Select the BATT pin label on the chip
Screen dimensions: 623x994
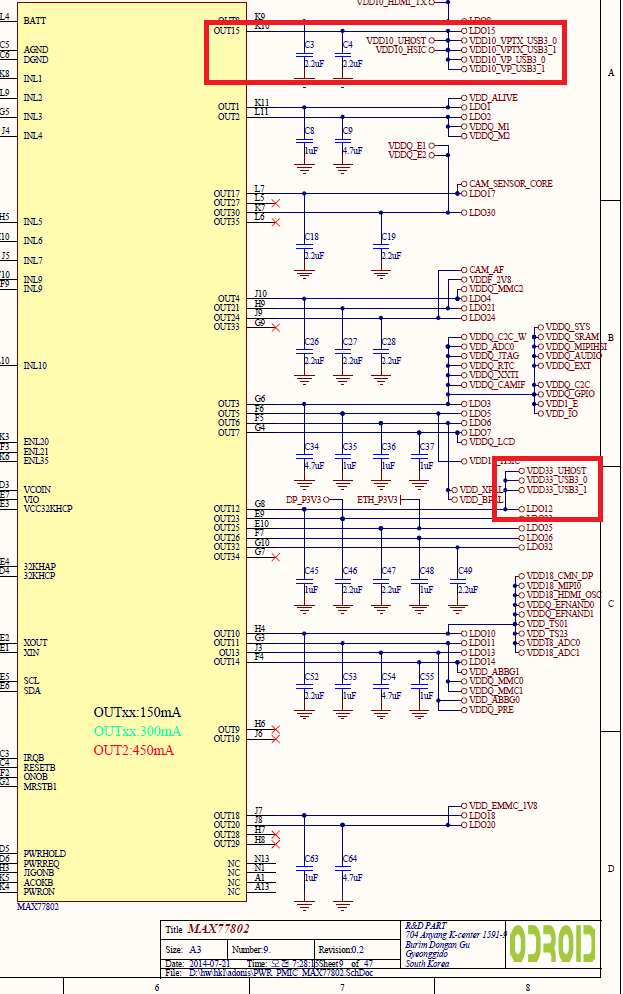click(x=34, y=21)
